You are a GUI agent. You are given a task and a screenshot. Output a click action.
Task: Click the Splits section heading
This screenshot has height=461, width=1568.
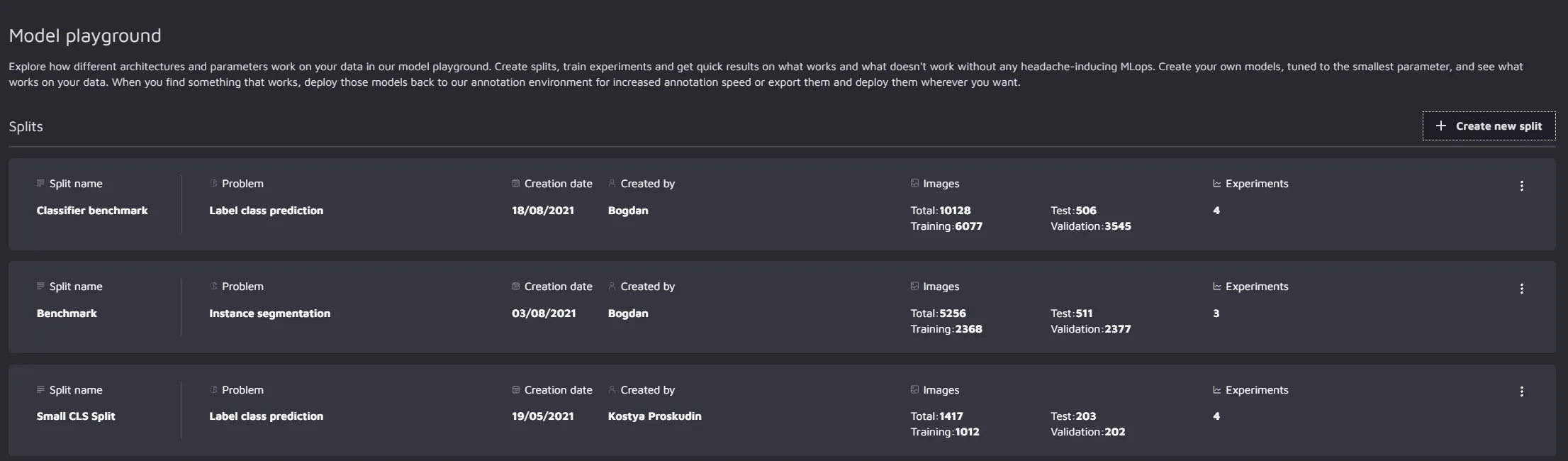click(26, 126)
